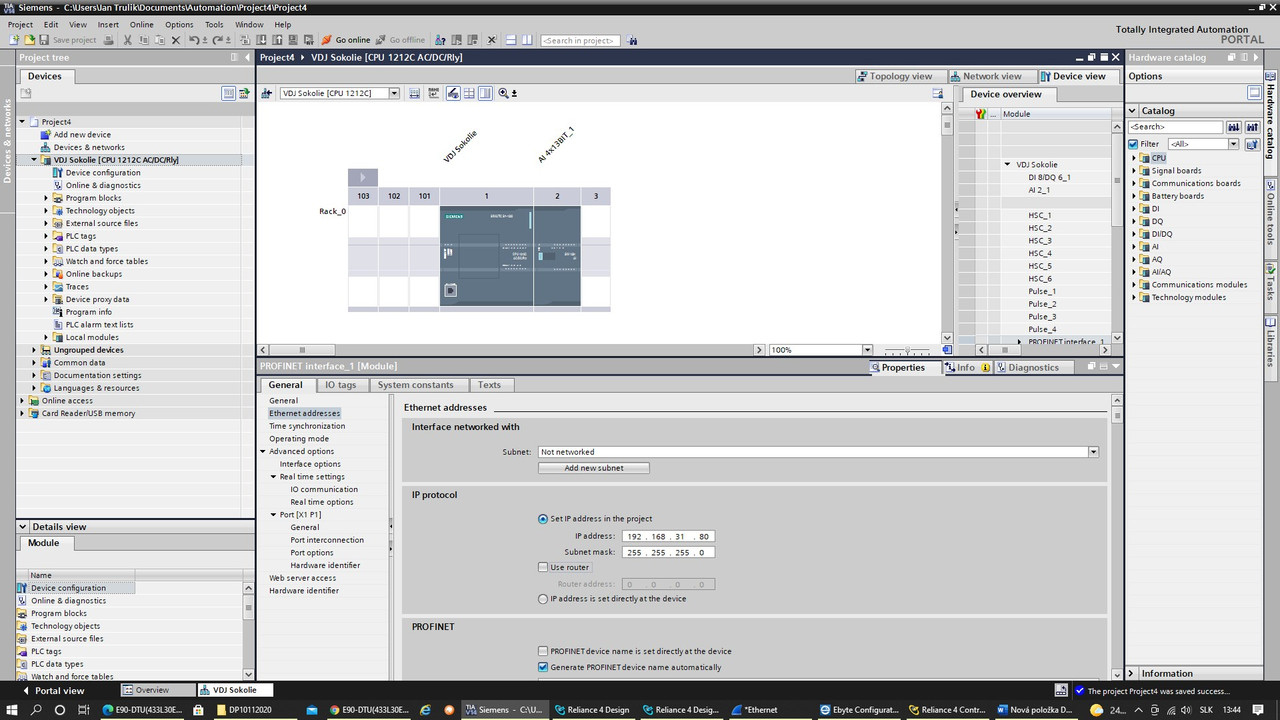
Task: Click Portal view at the bottom left
Action: point(53,690)
